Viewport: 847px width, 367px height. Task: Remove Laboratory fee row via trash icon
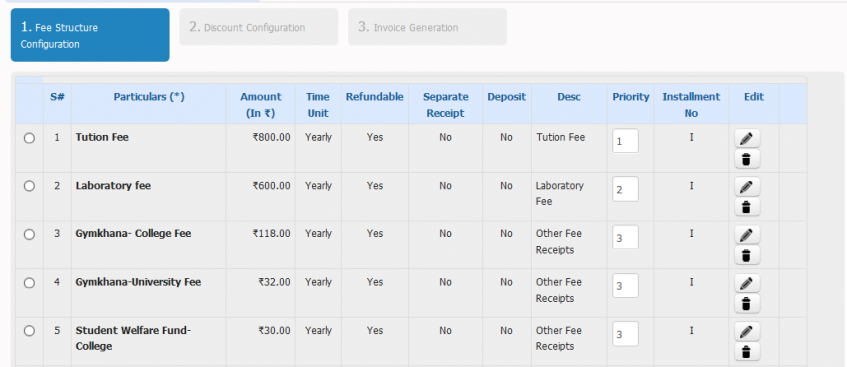click(x=747, y=207)
